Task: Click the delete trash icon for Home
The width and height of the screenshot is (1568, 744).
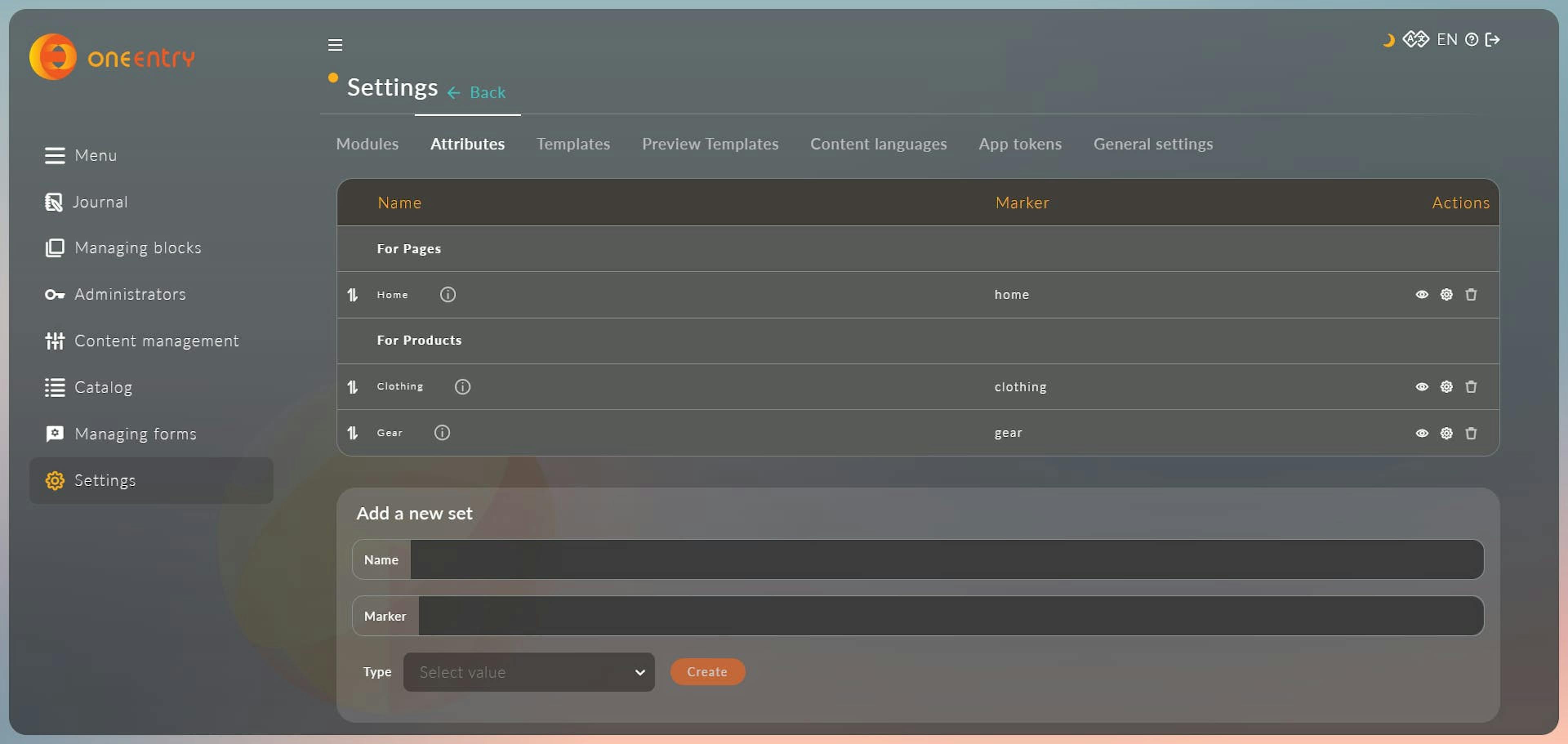Action: 1470,294
